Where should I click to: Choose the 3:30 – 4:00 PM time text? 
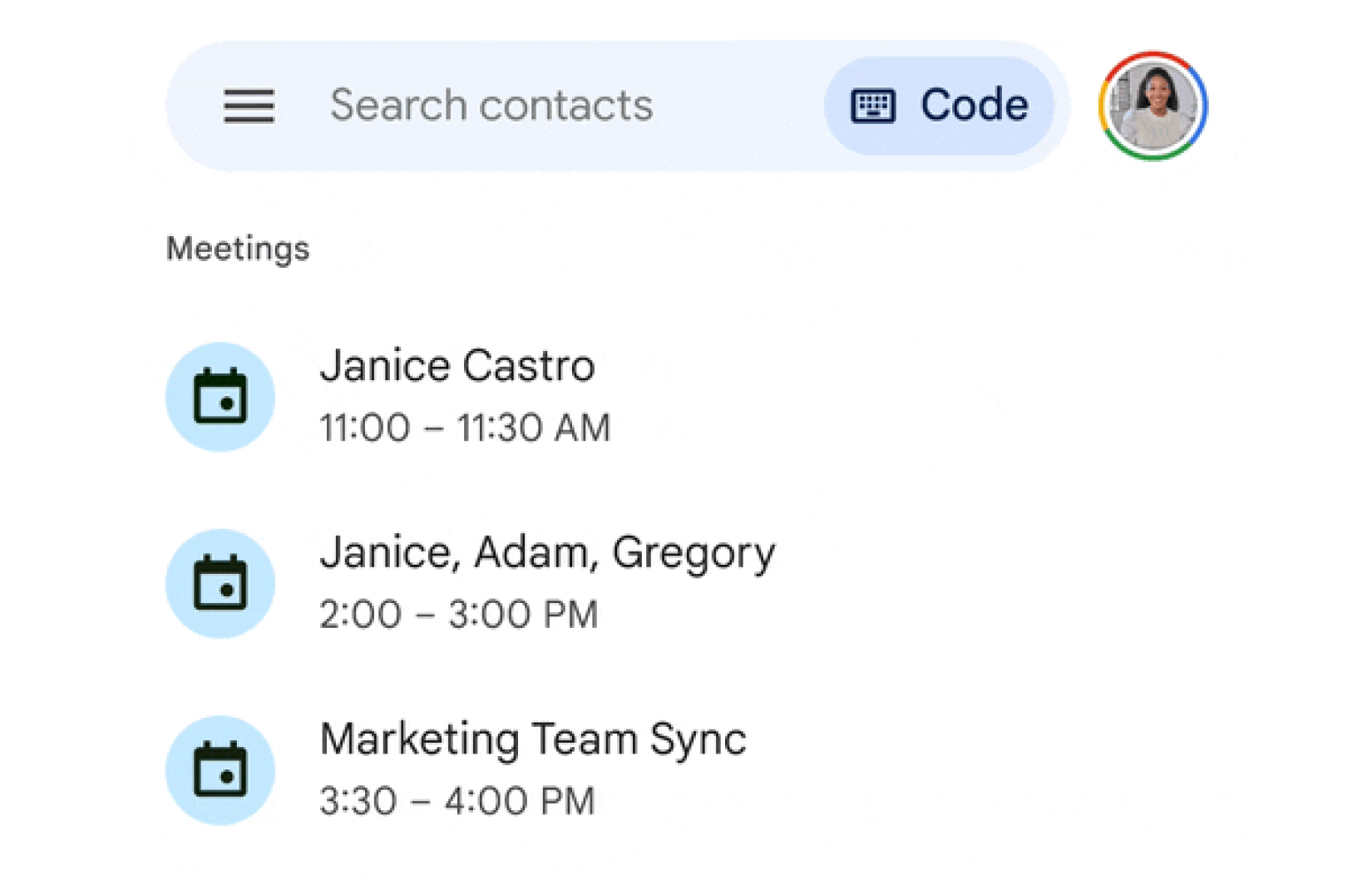[x=457, y=802]
